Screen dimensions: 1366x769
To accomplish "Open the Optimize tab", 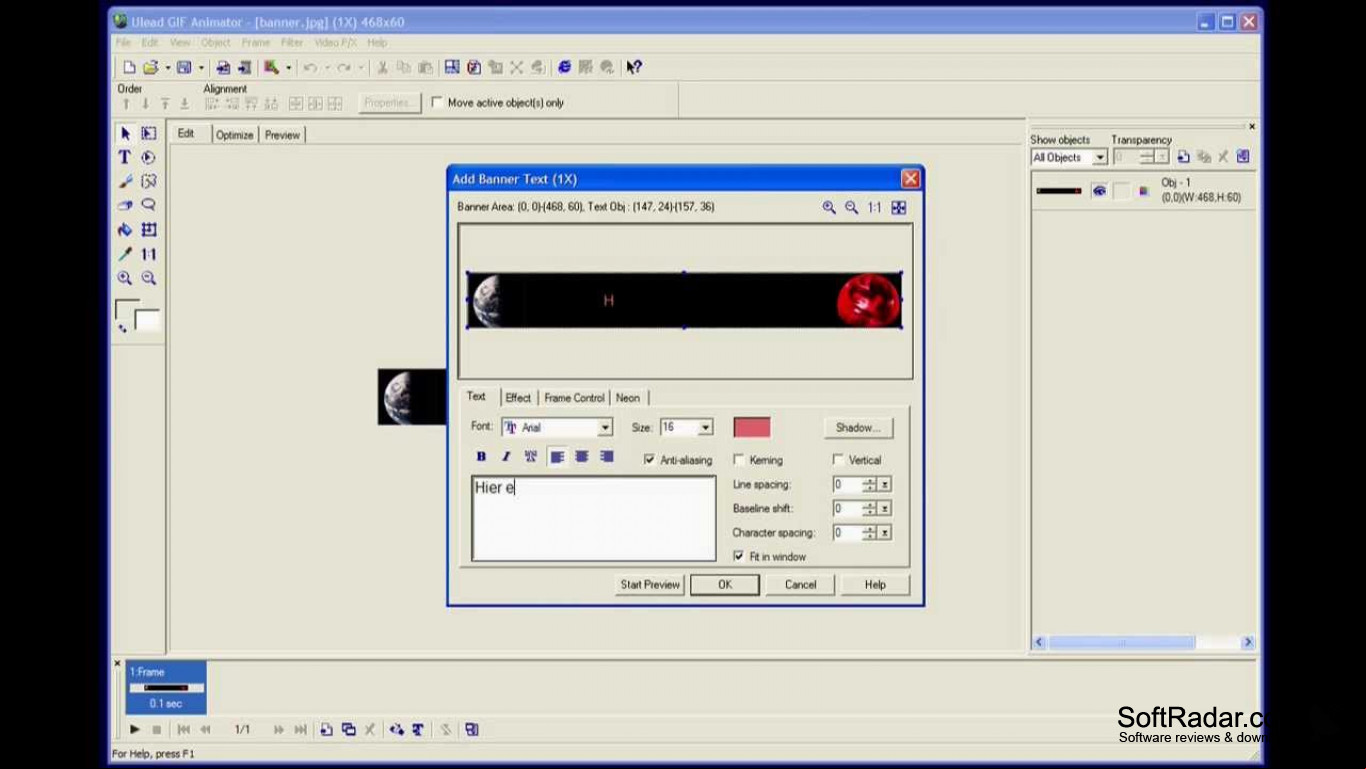I will pyautogui.click(x=235, y=135).
